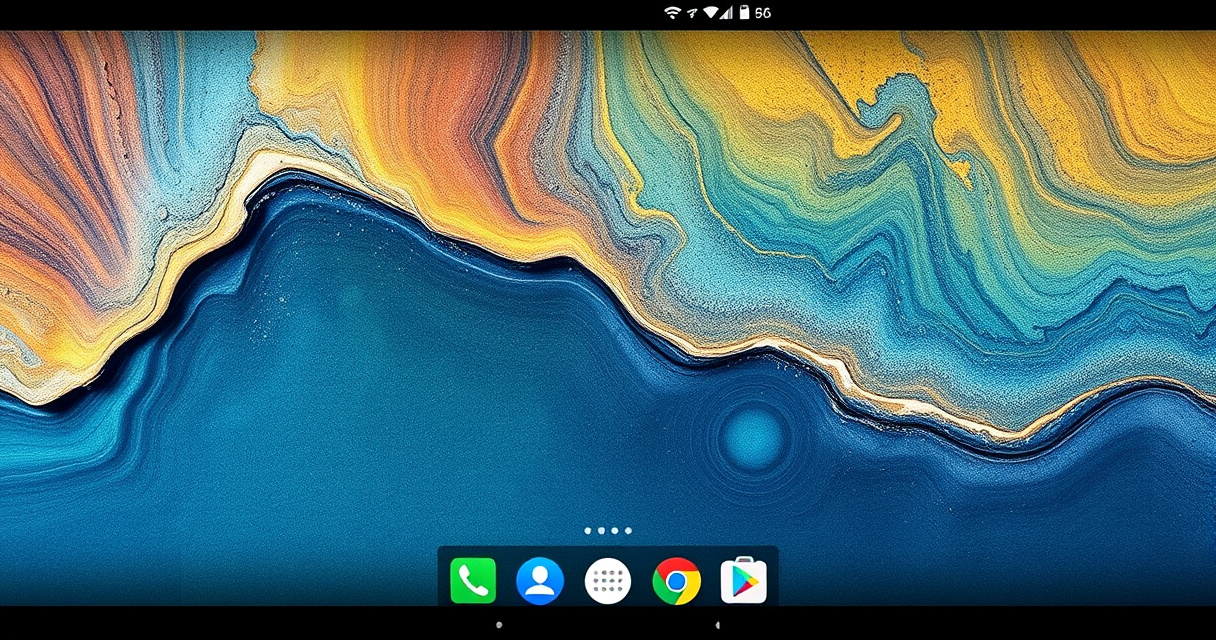1216x640 pixels.
Task: Open the green Phone app
Action: tap(473, 581)
